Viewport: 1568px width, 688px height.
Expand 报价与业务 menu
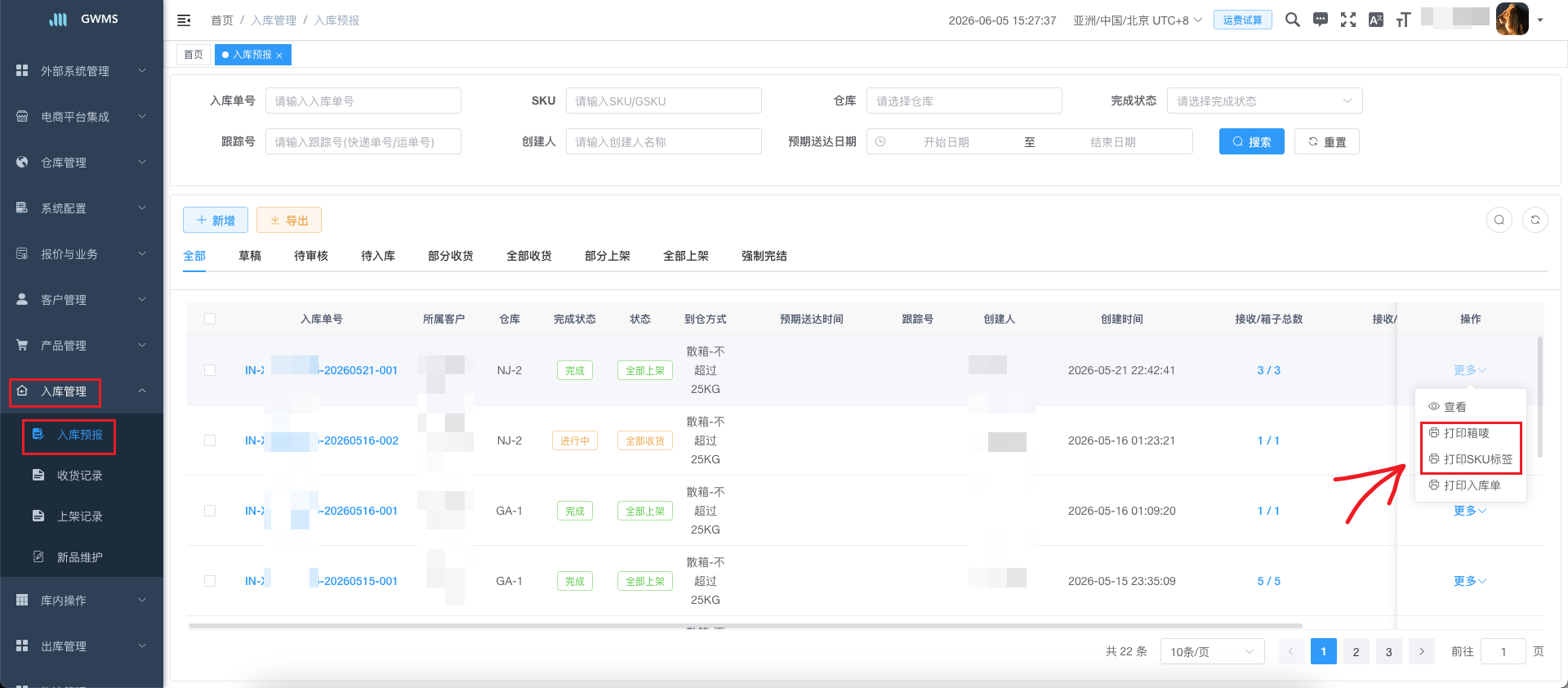pos(82,254)
